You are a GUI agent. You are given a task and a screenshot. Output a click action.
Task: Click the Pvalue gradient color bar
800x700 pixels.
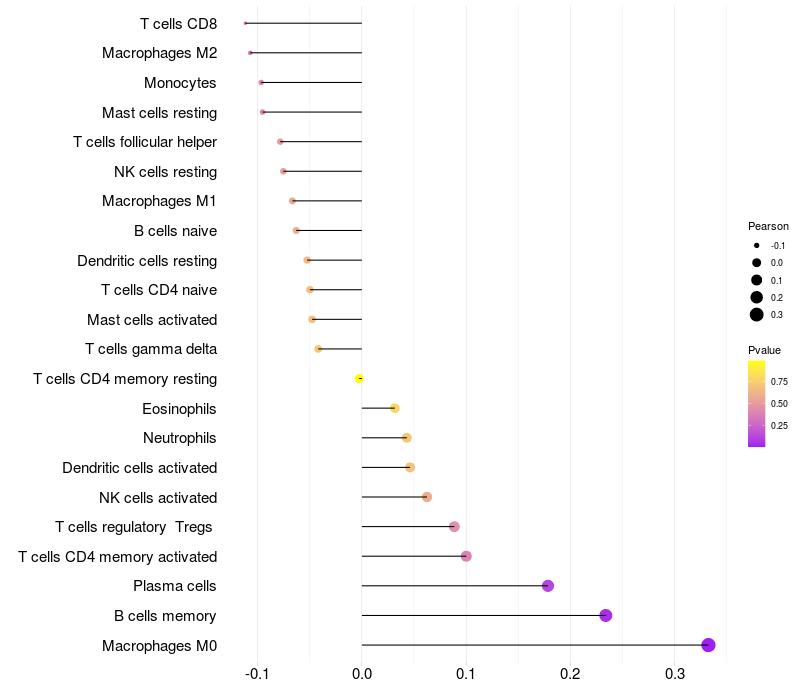[x=757, y=403]
